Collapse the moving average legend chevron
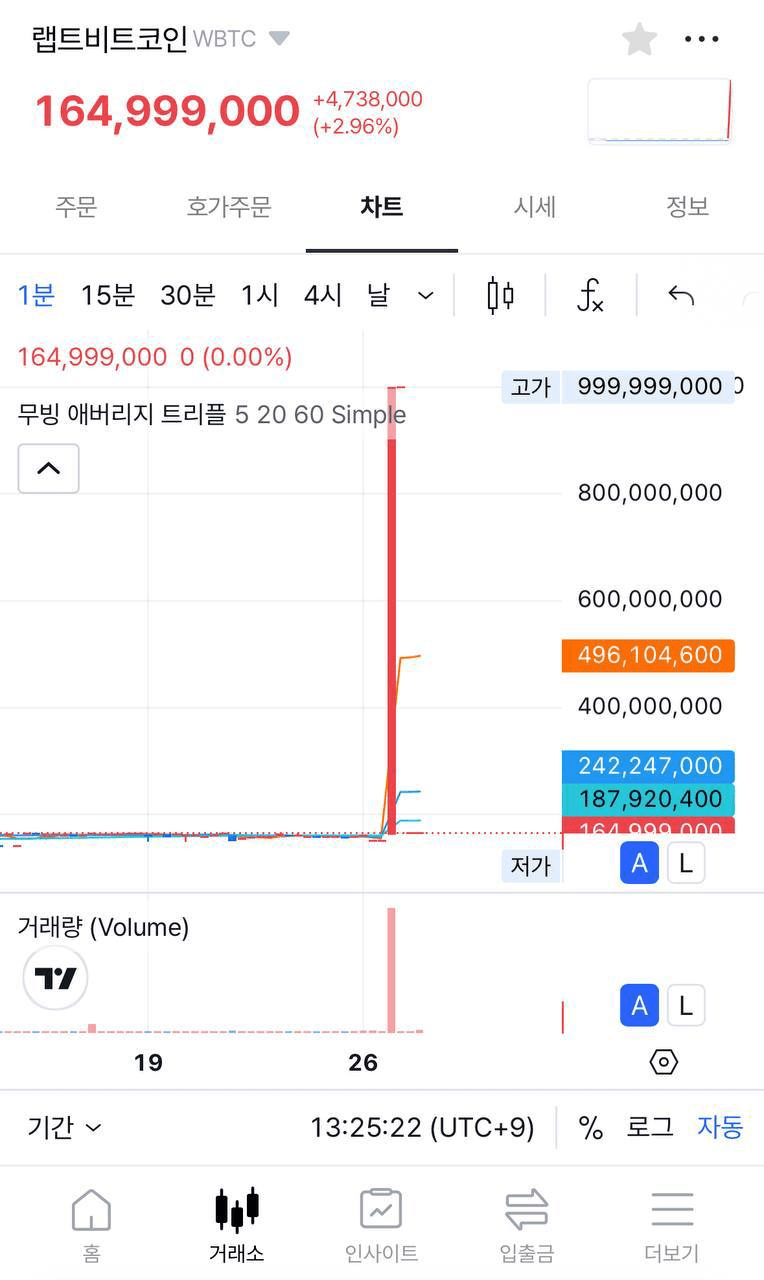This screenshot has height=1280, width=764. (48, 468)
